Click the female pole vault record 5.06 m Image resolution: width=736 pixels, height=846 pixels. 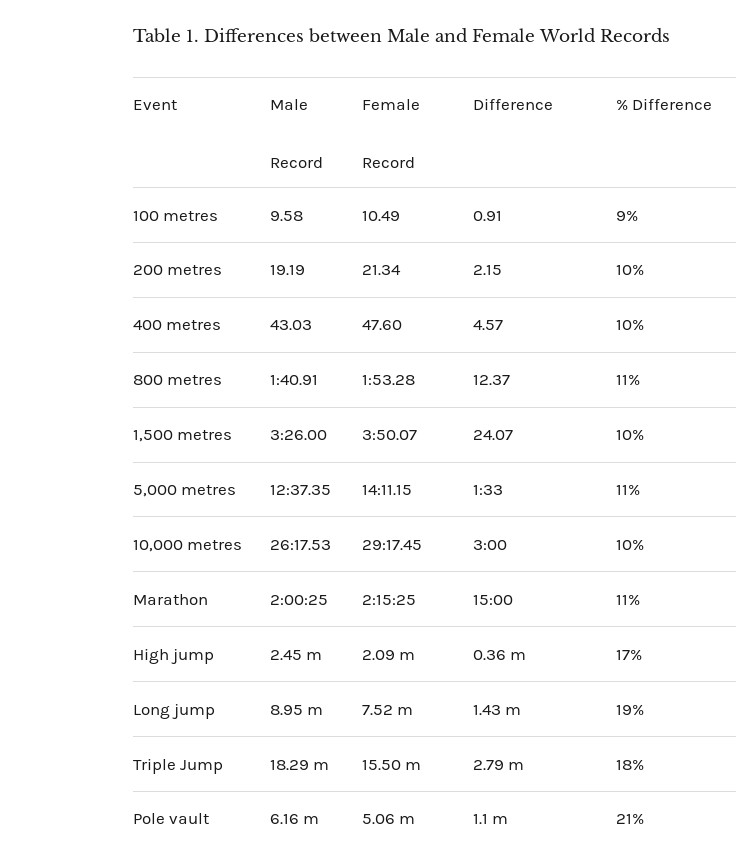(x=388, y=819)
